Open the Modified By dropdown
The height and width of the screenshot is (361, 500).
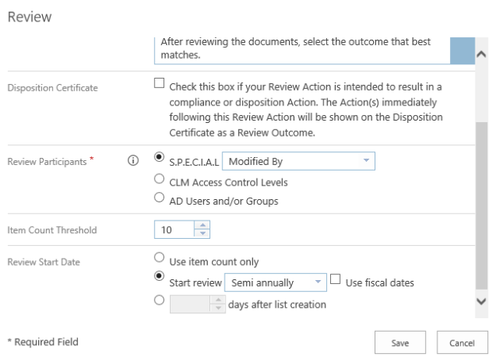pyautogui.click(x=299, y=161)
